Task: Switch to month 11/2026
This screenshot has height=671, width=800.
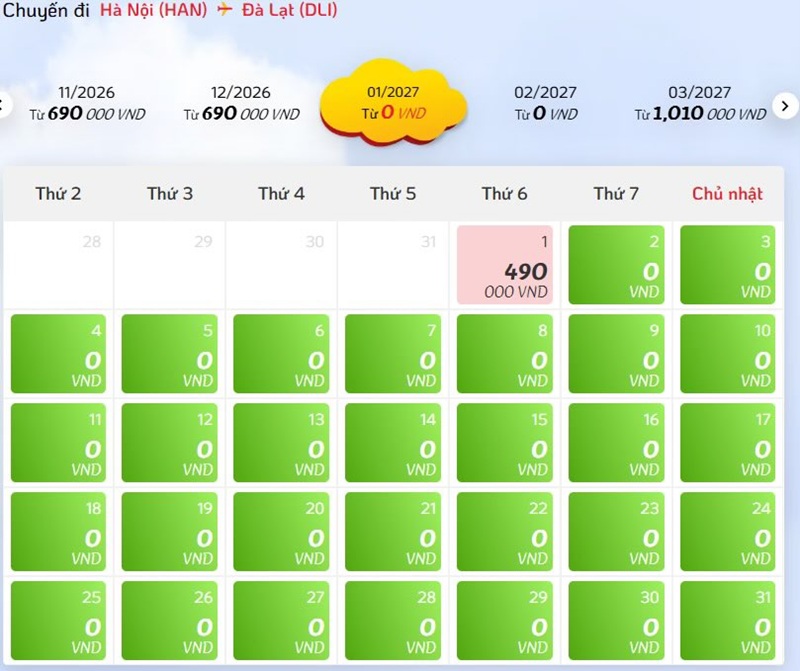Action: pos(87,103)
